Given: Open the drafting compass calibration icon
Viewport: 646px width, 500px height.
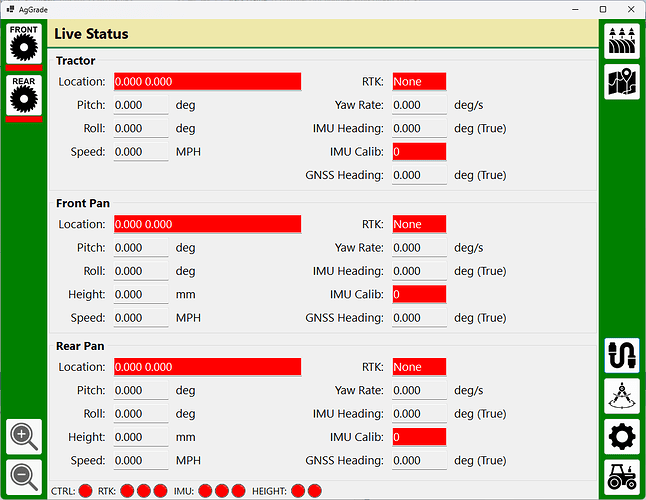Looking at the screenshot, I should [x=622, y=396].
